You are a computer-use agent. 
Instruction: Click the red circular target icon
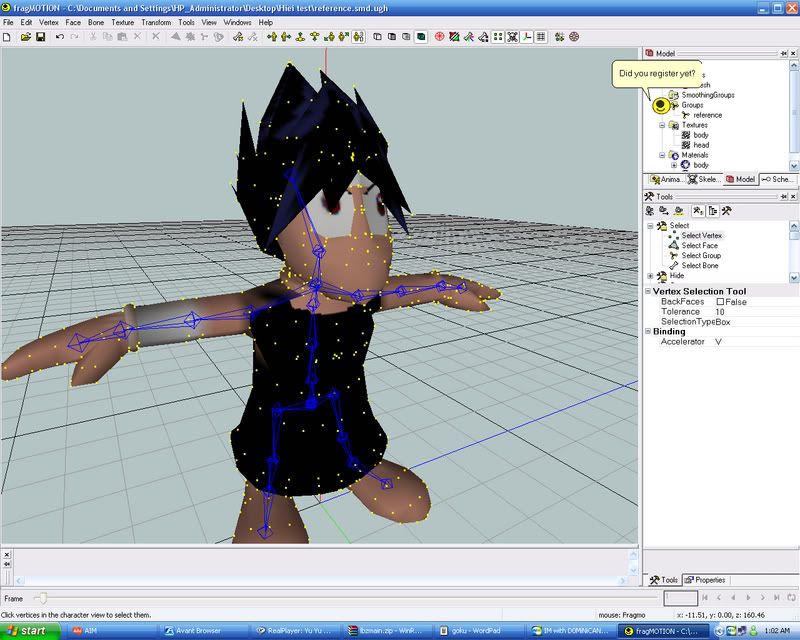[x=439, y=37]
